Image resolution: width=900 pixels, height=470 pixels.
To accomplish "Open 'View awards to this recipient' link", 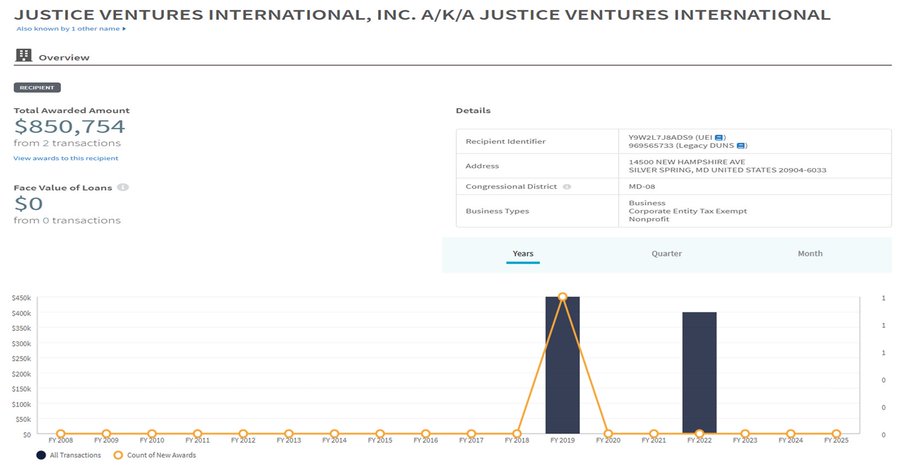I will (x=66, y=158).
